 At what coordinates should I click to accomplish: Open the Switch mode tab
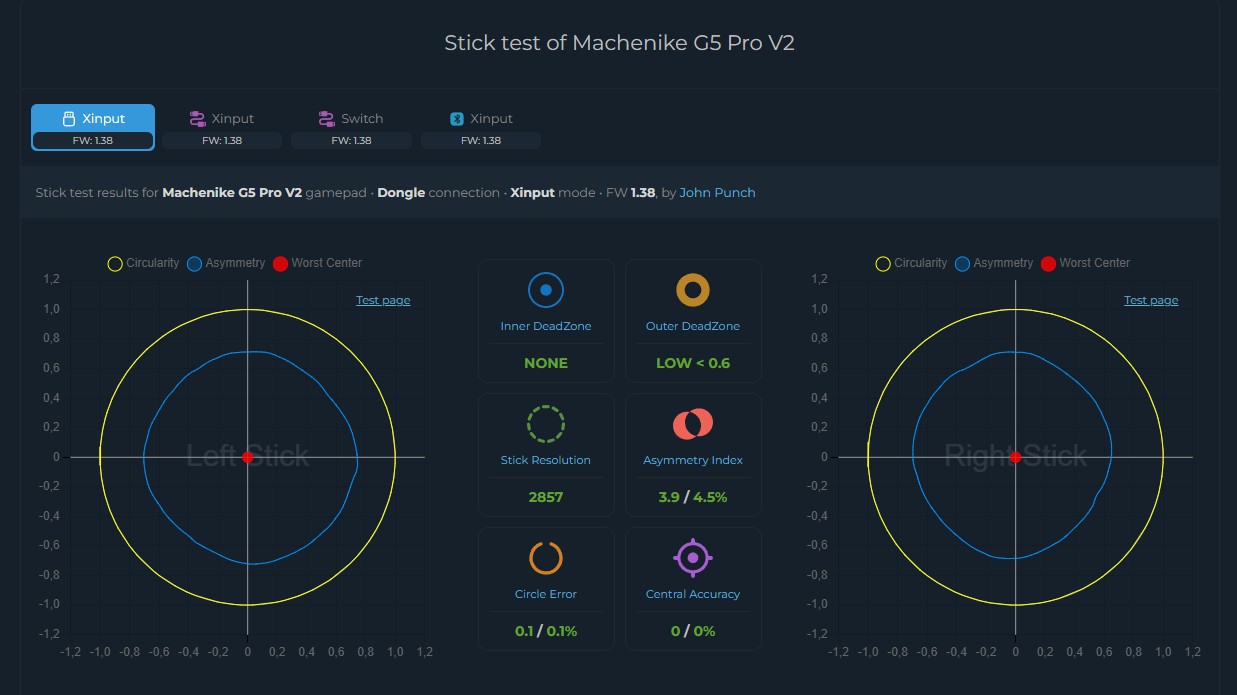[x=351, y=127]
